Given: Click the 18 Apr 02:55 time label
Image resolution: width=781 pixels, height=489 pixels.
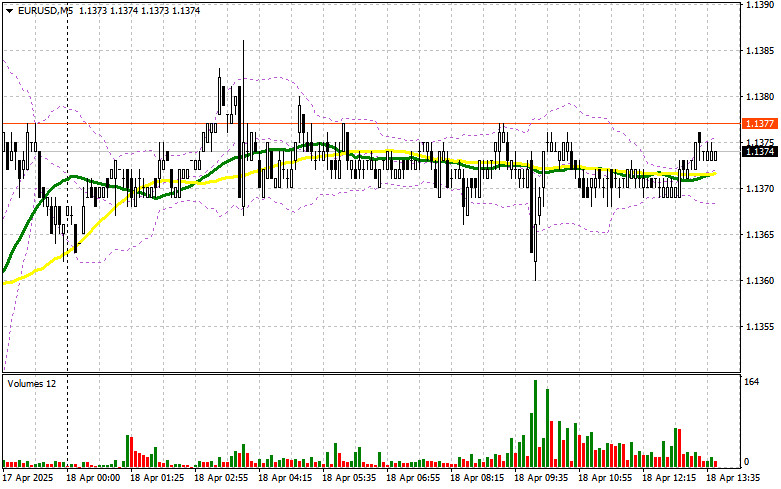Looking at the screenshot, I should (x=221, y=478).
